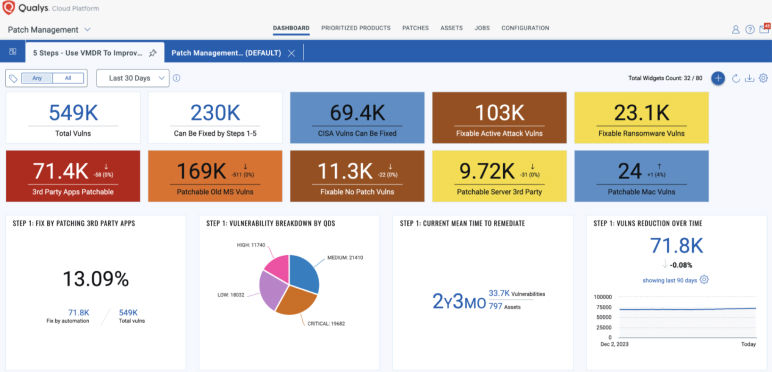Image resolution: width=772 pixels, height=372 pixels.
Task: Open the 71.4K 3rd Party Apps widget
Action: click(x=73, y=176)
